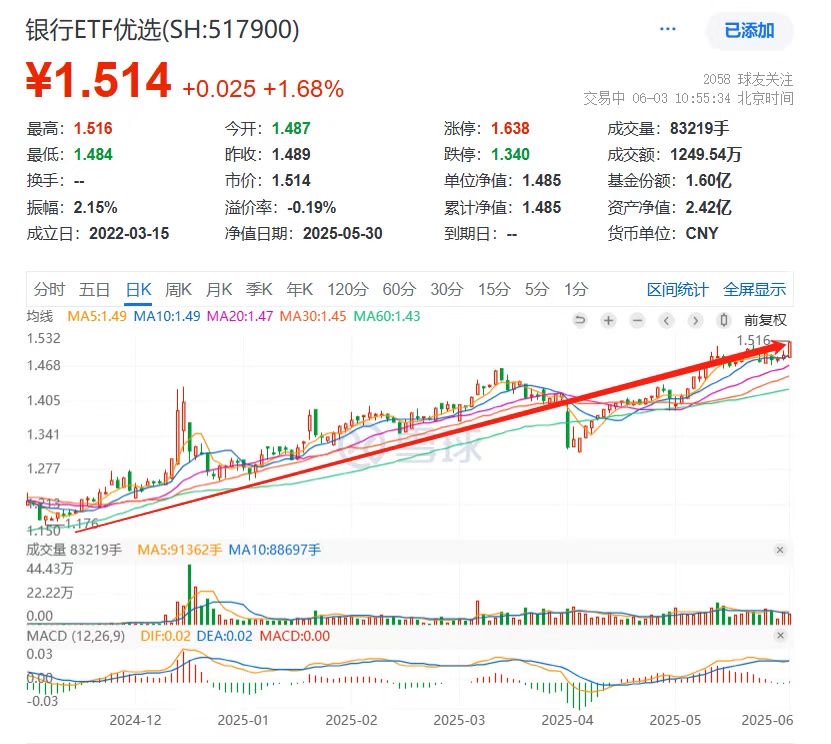Select the 季K tab

259,289
